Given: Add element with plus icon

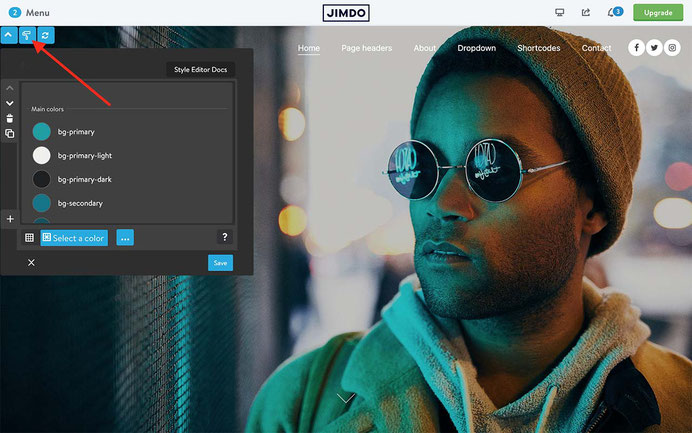Looking at the screenshot, I should [x=10, y=219].
